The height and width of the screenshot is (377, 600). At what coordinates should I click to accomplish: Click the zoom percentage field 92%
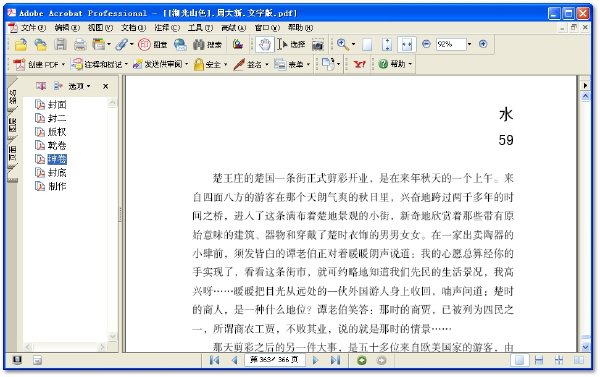[451, 44]
